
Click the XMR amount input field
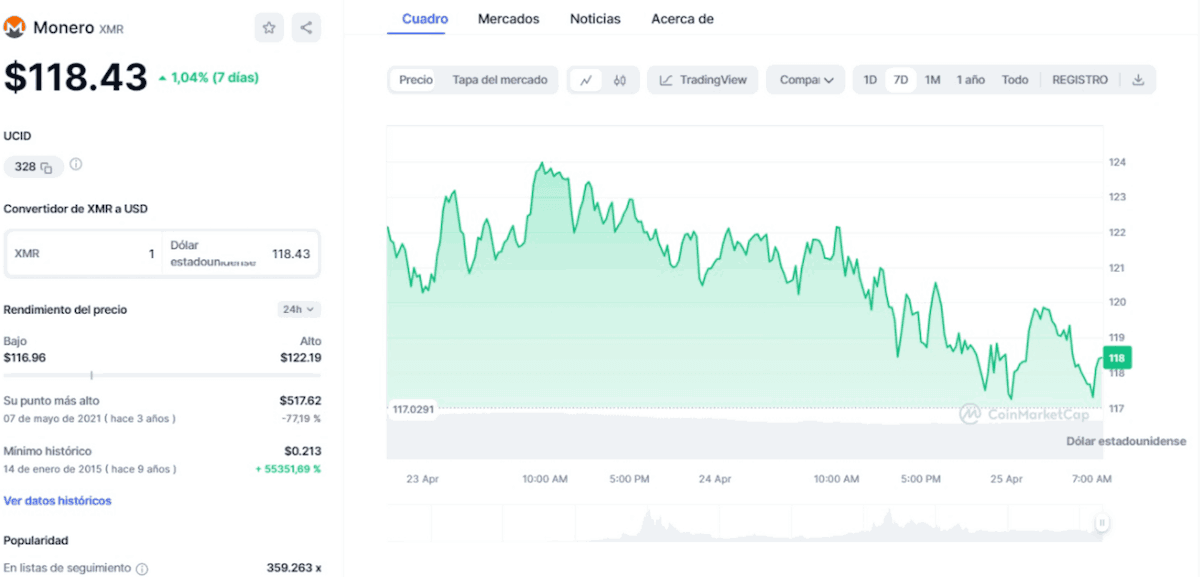tap(83, 254)
